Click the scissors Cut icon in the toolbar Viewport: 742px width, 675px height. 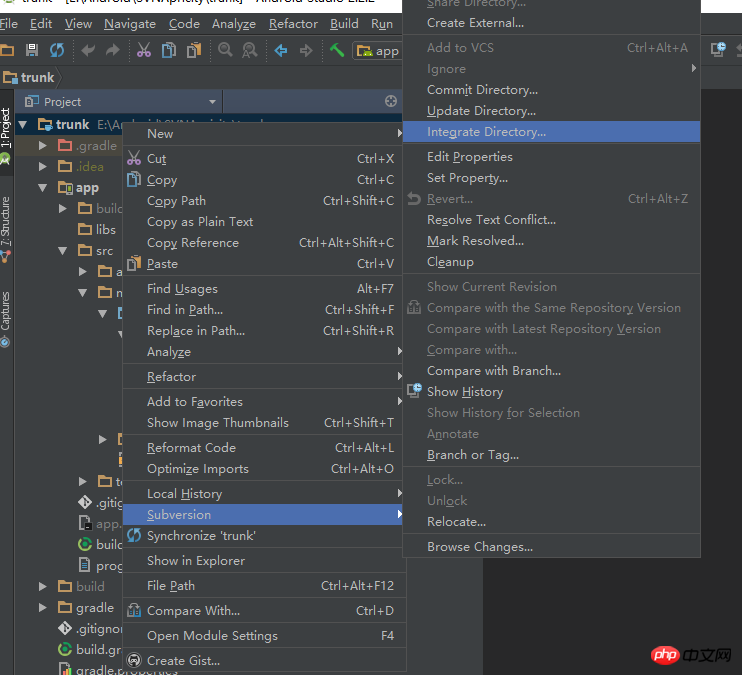click(x=143, y=50)
